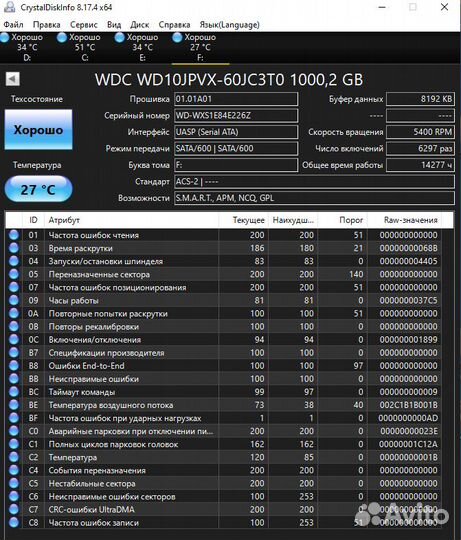Image resolution: width=461 pixels, height=540 pixels.
Task: Click status icon for attribute 0A
Action: 14,313
